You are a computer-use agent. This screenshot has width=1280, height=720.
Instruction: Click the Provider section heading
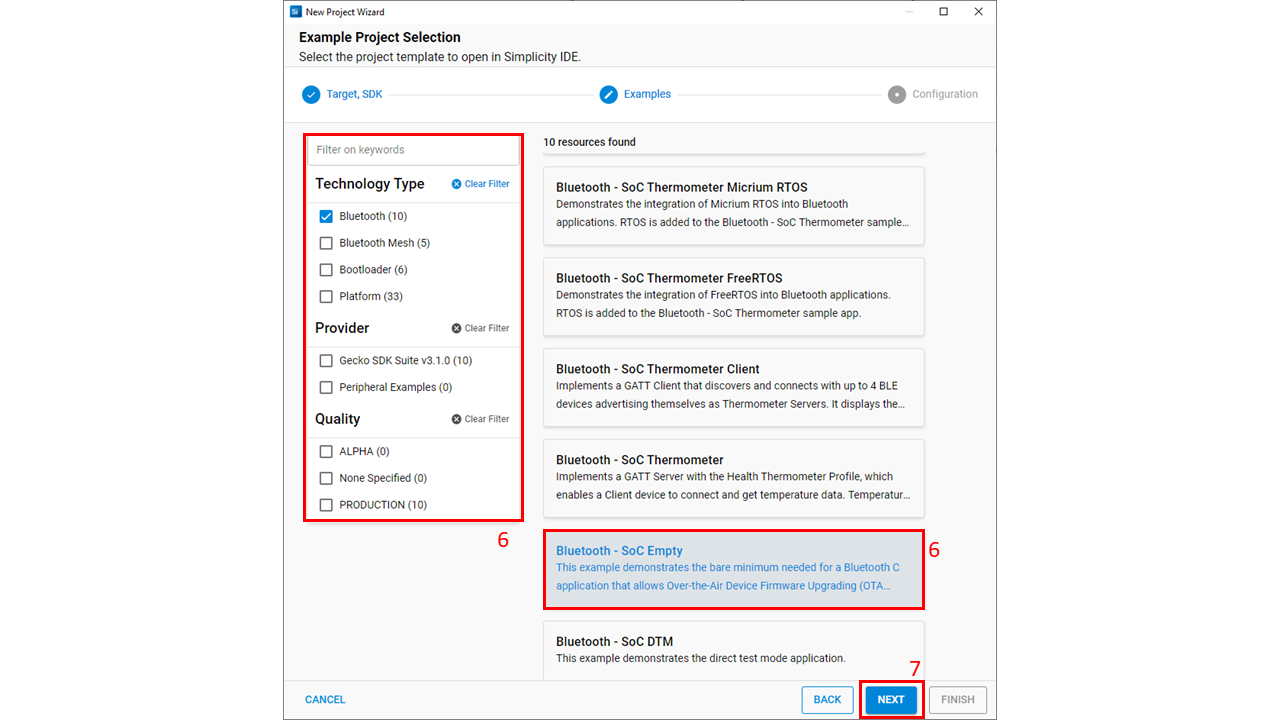pyautogui.click(x=342, y=328)
